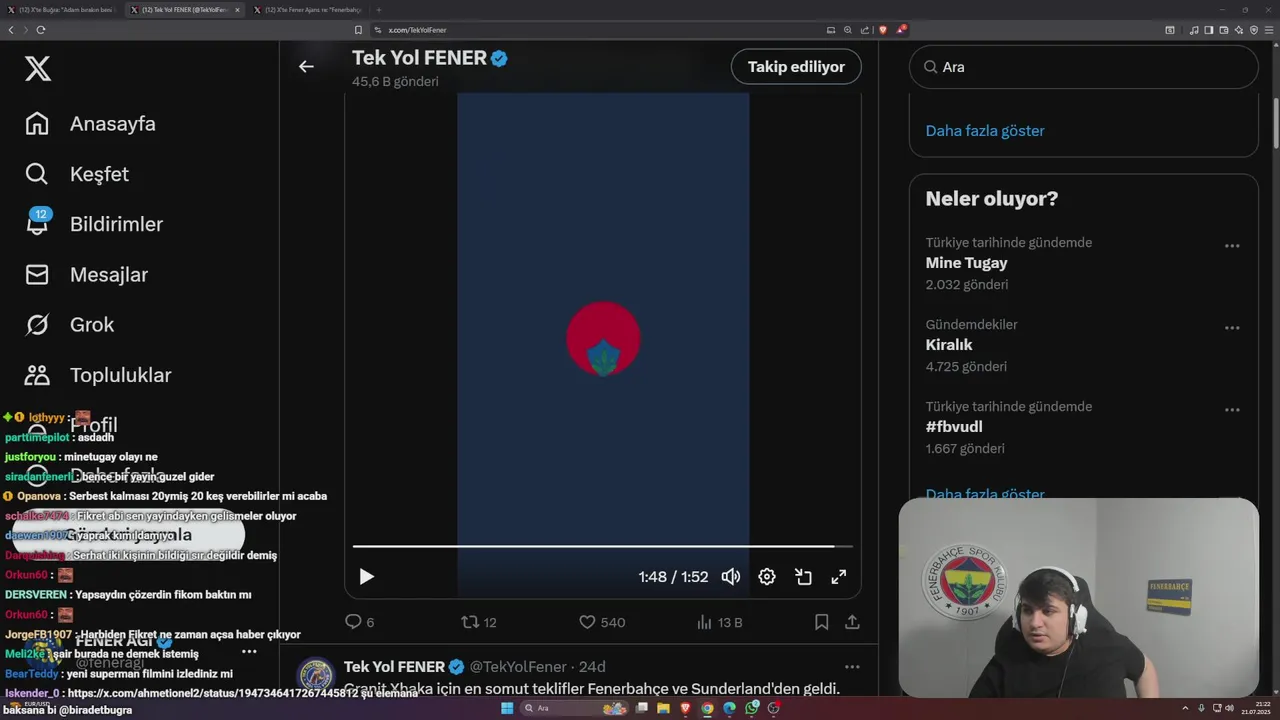Switch to the first X'te Buğra tab

click(60, 10)
